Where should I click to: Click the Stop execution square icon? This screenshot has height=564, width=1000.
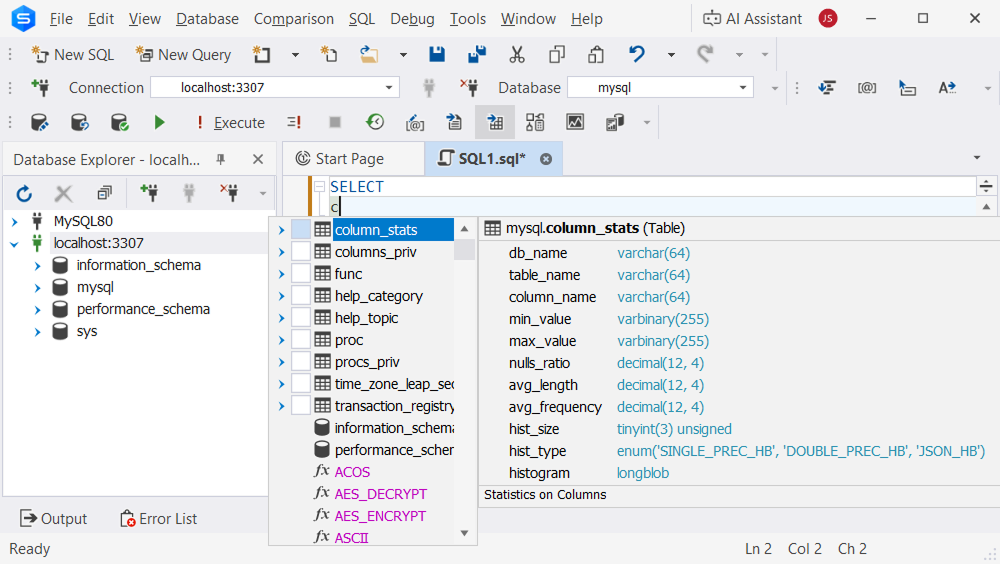[x=335, y=122]
